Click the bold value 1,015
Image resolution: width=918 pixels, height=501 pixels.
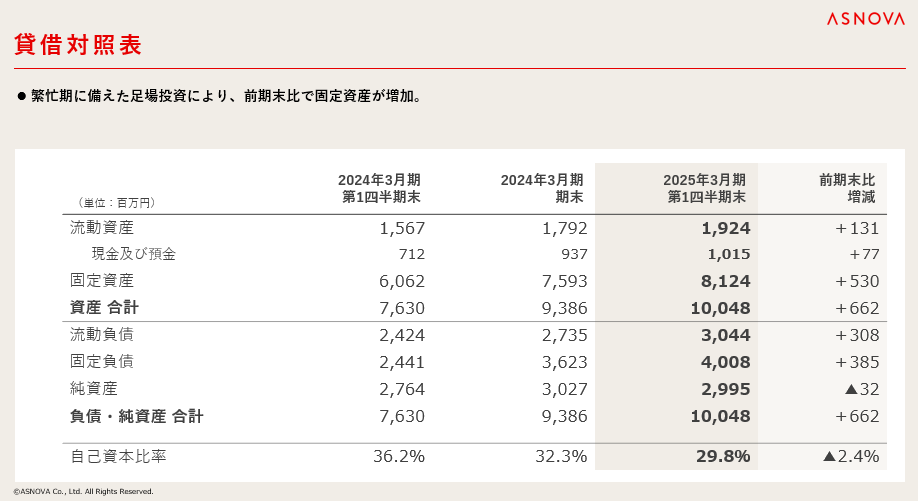[729, 255]
